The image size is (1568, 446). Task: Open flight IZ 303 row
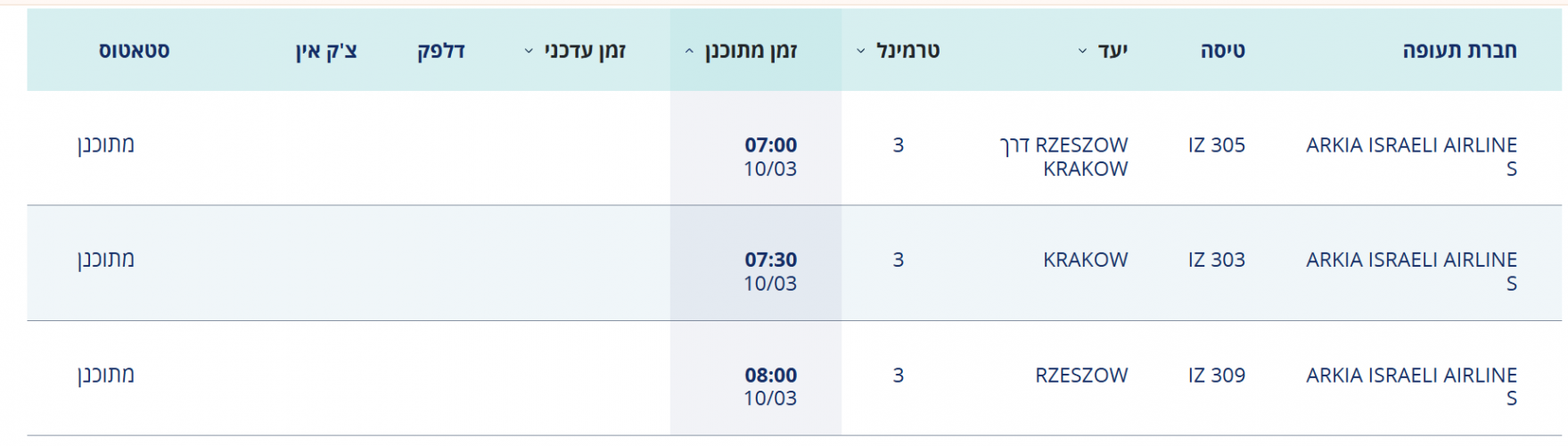pyautogui.click(x=1216, y=260)
